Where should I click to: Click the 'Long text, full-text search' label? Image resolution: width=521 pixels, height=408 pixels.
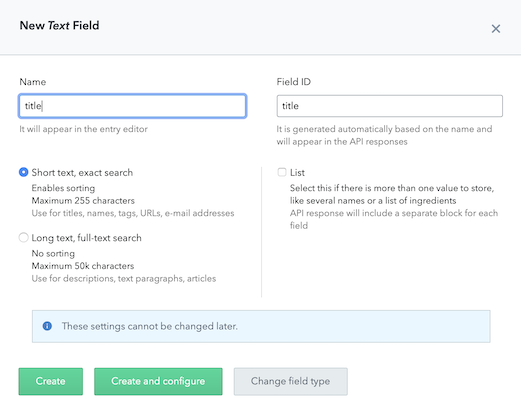[x=86, y=238]
